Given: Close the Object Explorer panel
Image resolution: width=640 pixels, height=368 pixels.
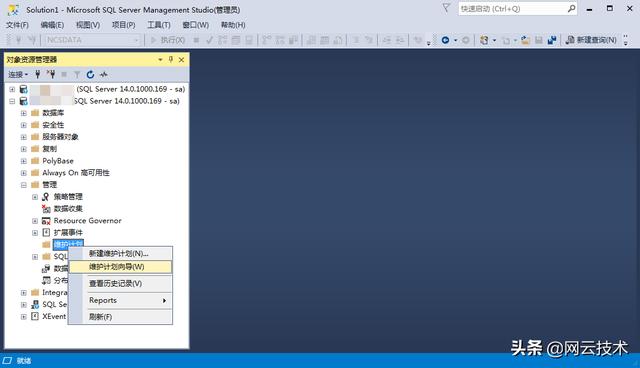Looking at the screenshot, I should click(x=182, y=60).
